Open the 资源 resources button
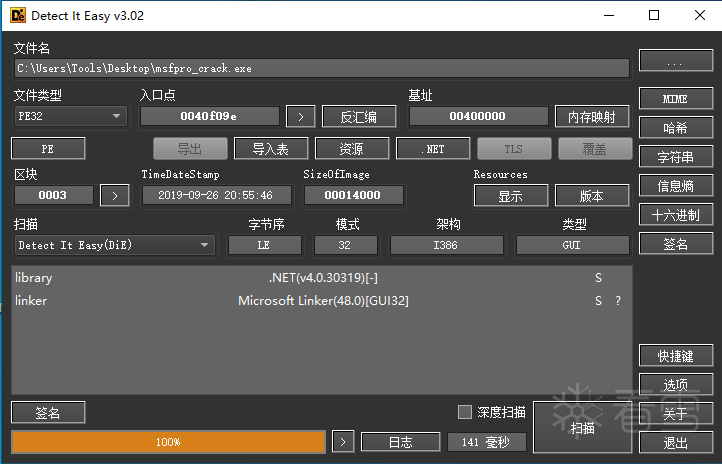The width and height of the screenshot is (722, 464). 352,148
